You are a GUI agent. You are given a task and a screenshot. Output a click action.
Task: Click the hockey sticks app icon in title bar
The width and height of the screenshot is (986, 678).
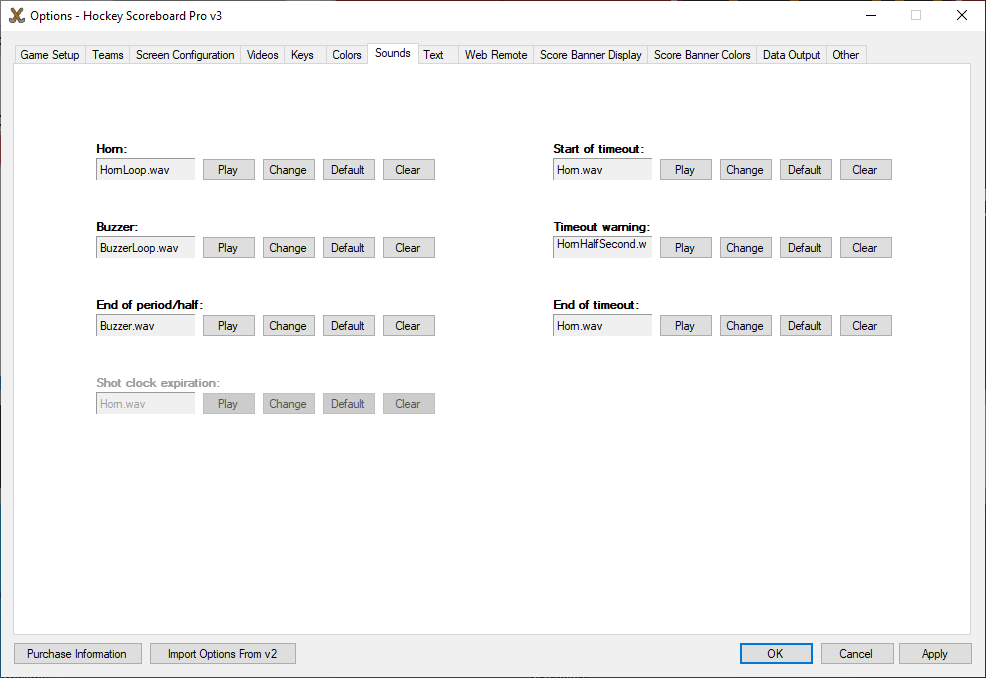click(16, 15)
